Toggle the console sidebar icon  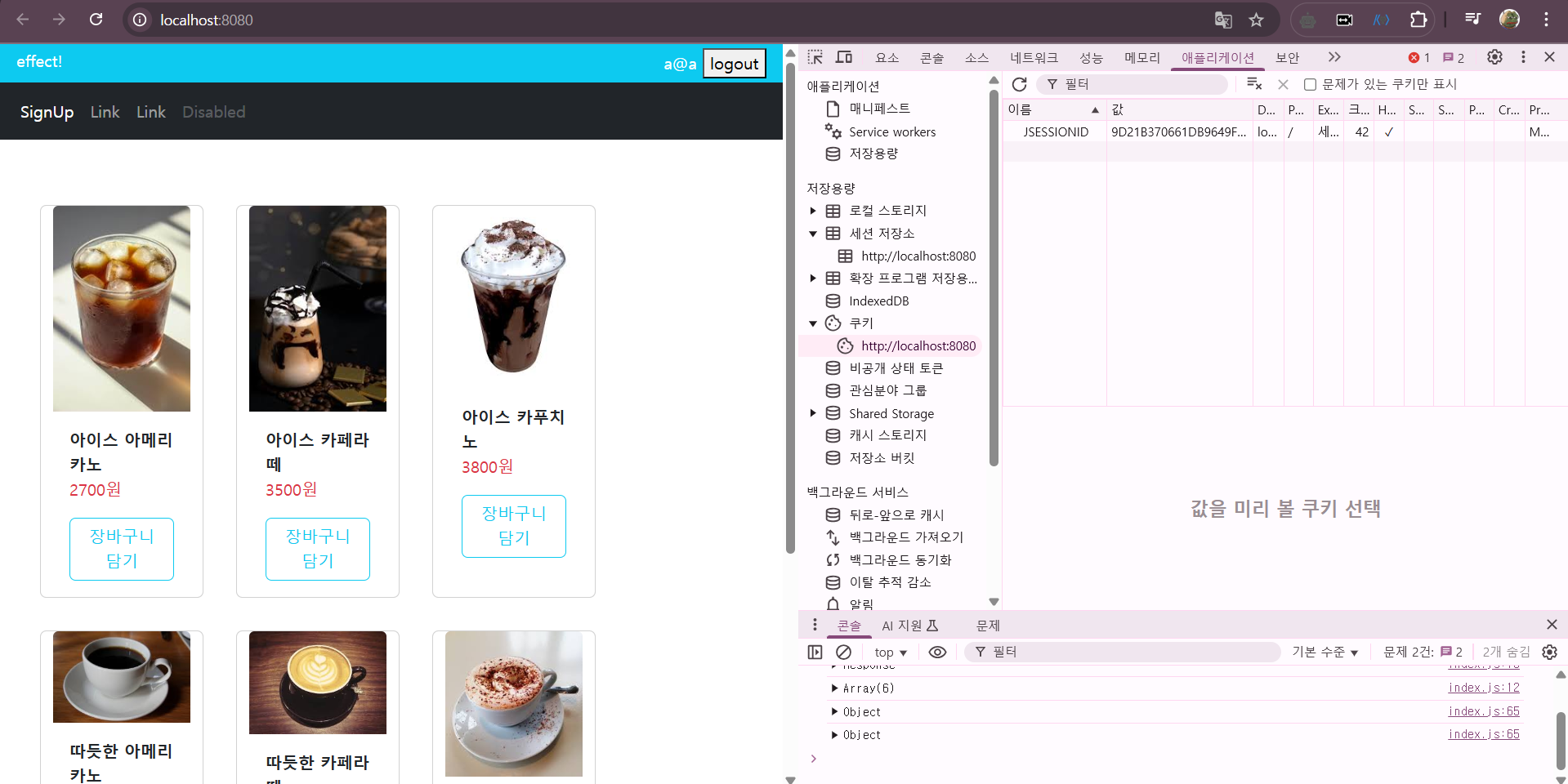815,652
